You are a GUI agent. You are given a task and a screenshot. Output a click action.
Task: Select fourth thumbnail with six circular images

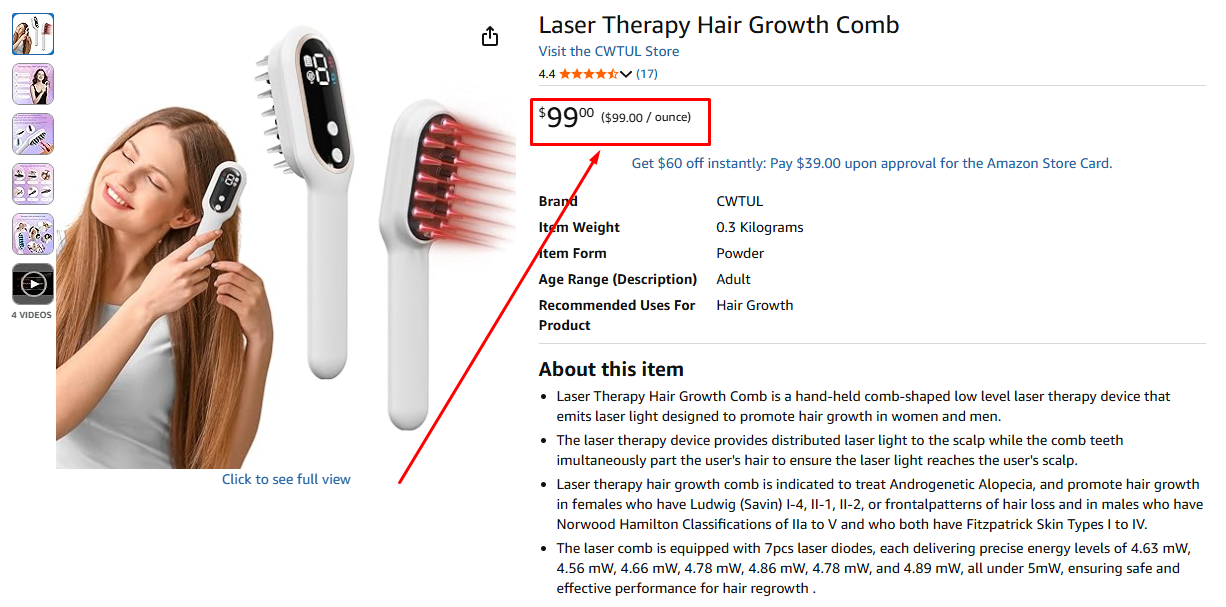33,184
